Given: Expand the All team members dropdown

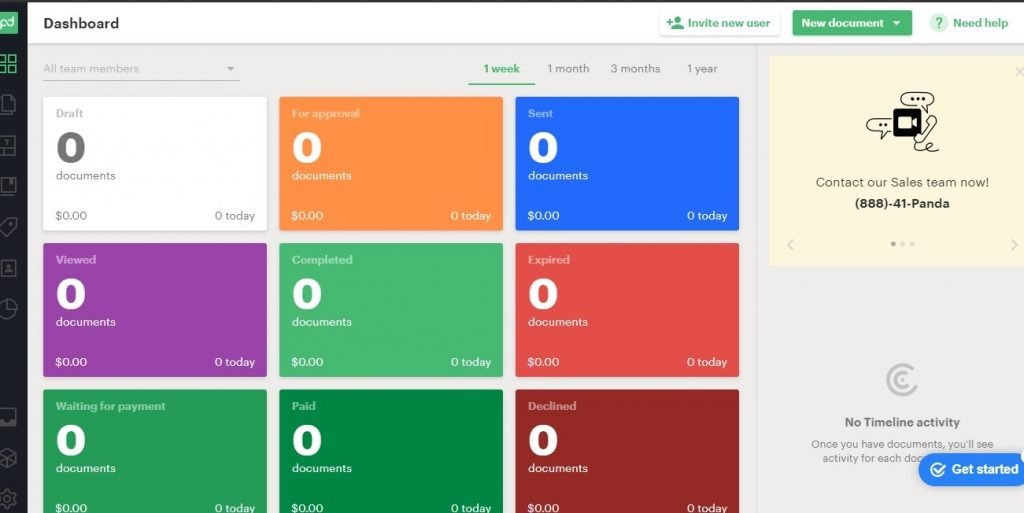Looking at the screenshot, I should tap(140, 69).
